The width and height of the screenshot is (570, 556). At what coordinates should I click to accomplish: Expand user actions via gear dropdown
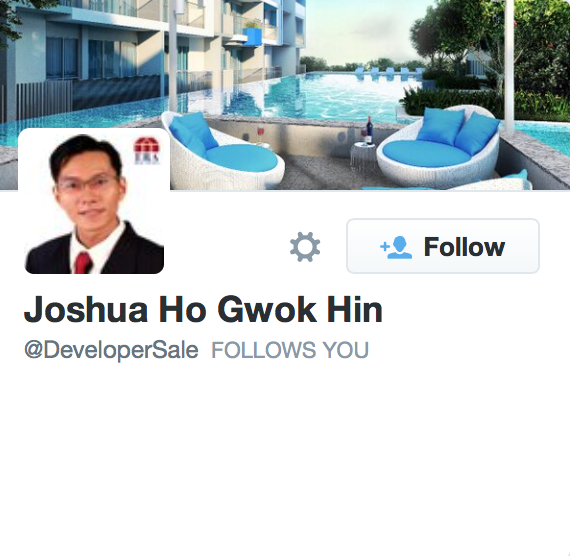[x=305, y=247]
